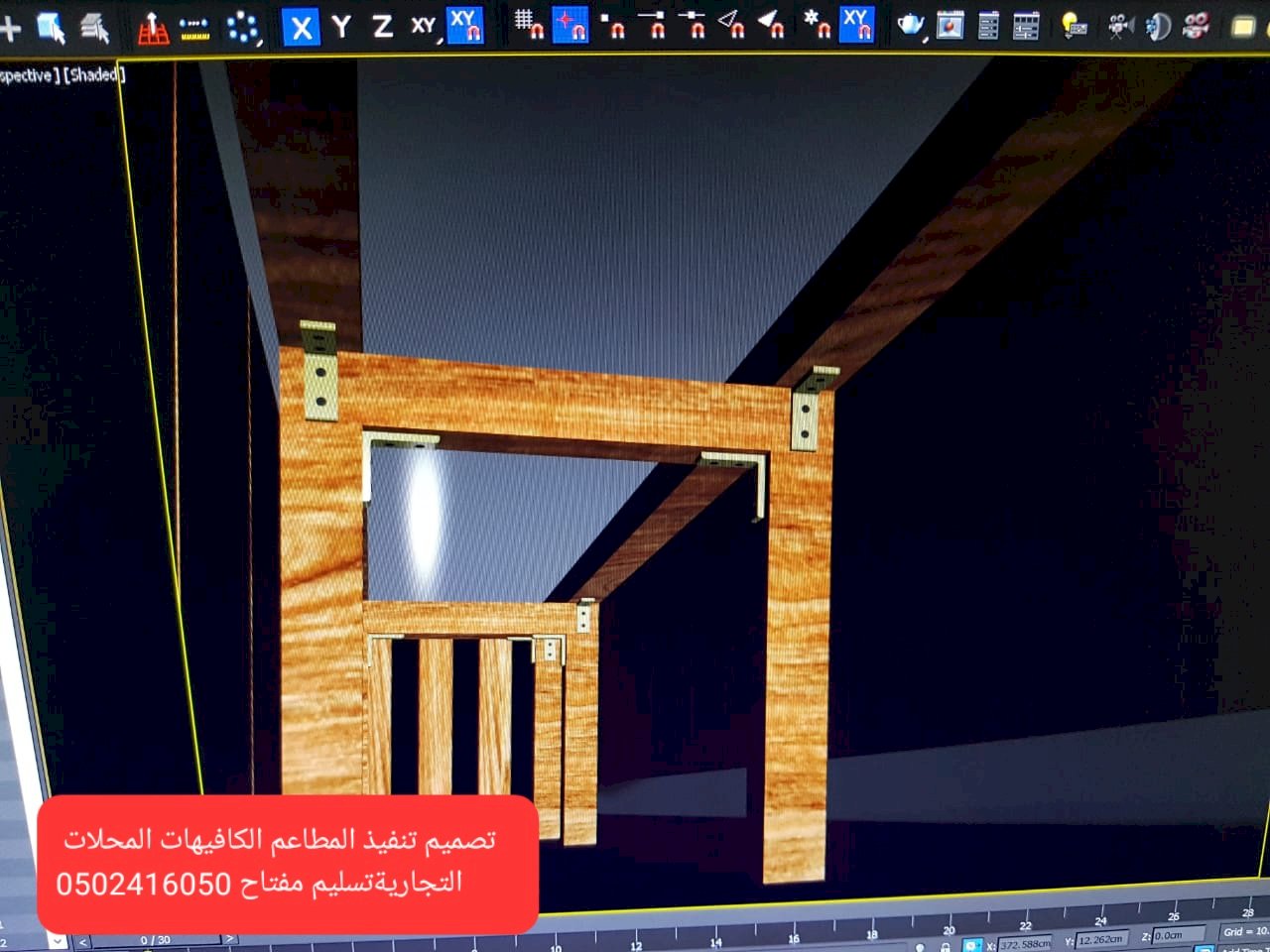
Task: Click the camera figure icon in toolbar
Action: coord(1119,26)
